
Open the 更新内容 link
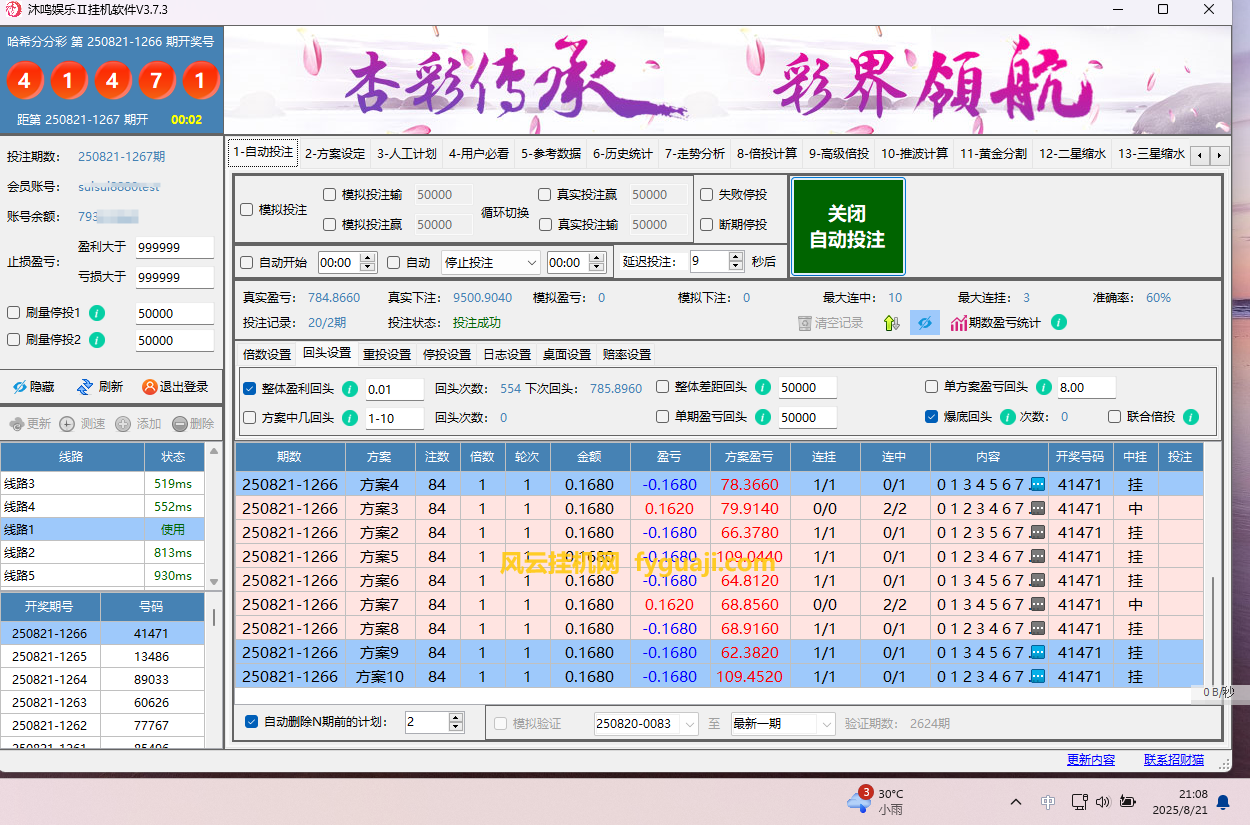click(1090, 760)
